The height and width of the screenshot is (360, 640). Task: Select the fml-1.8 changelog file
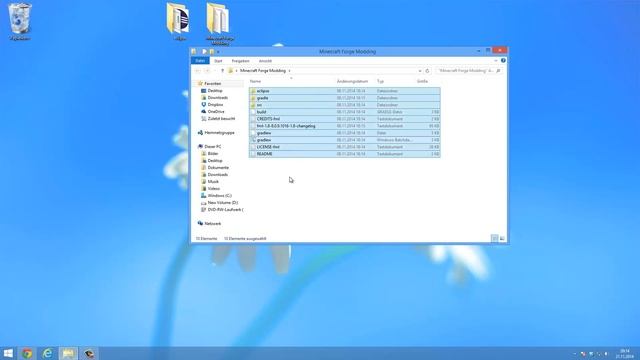(344, 126)
